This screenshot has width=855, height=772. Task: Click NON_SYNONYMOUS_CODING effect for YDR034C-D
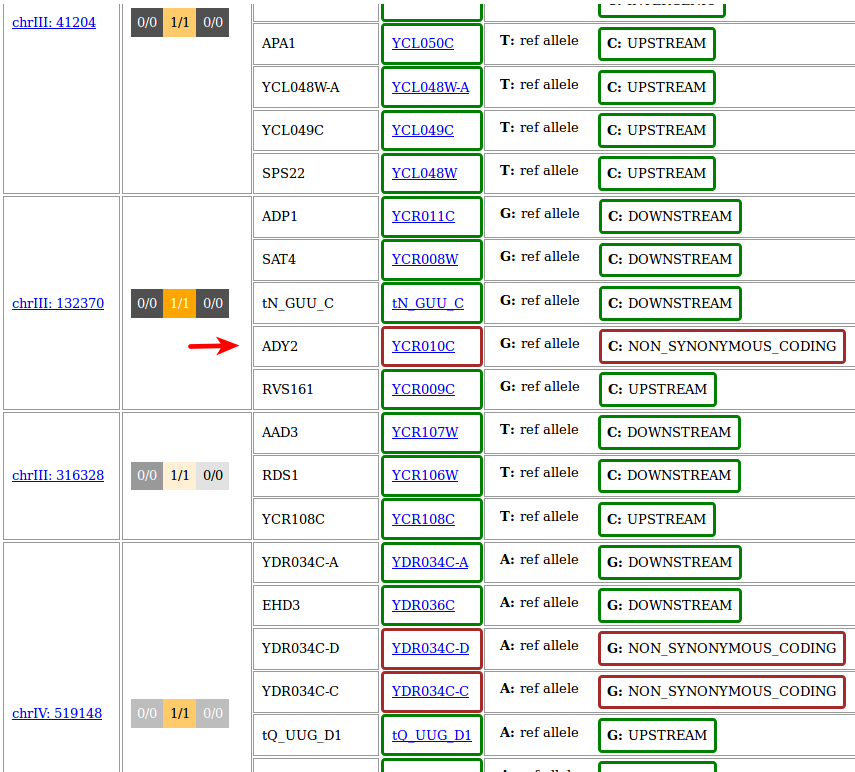[x=721, y=648]
